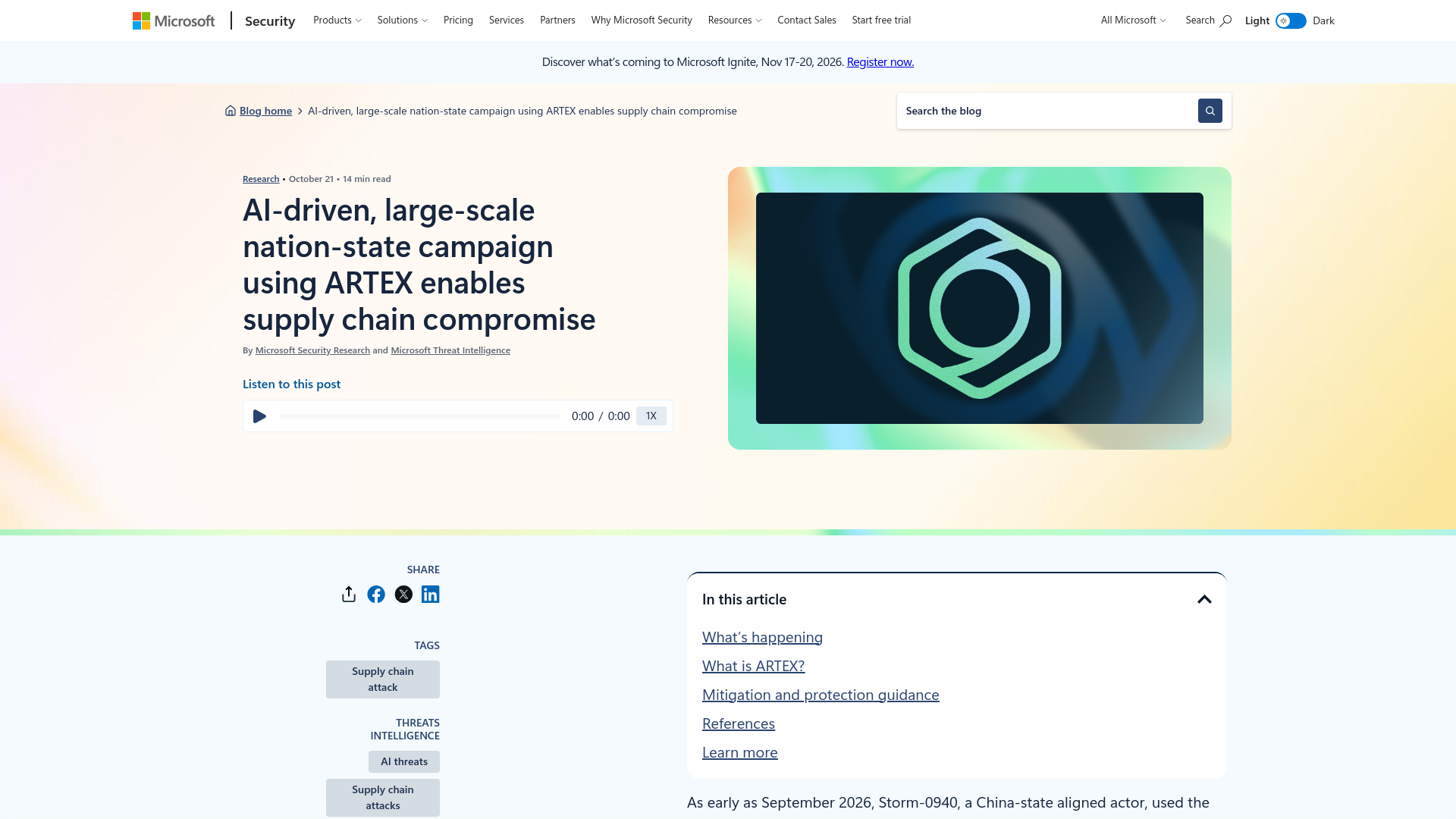Open the Pricing menu item
This screenshot has height=819, width=1456.
(458, 20)
